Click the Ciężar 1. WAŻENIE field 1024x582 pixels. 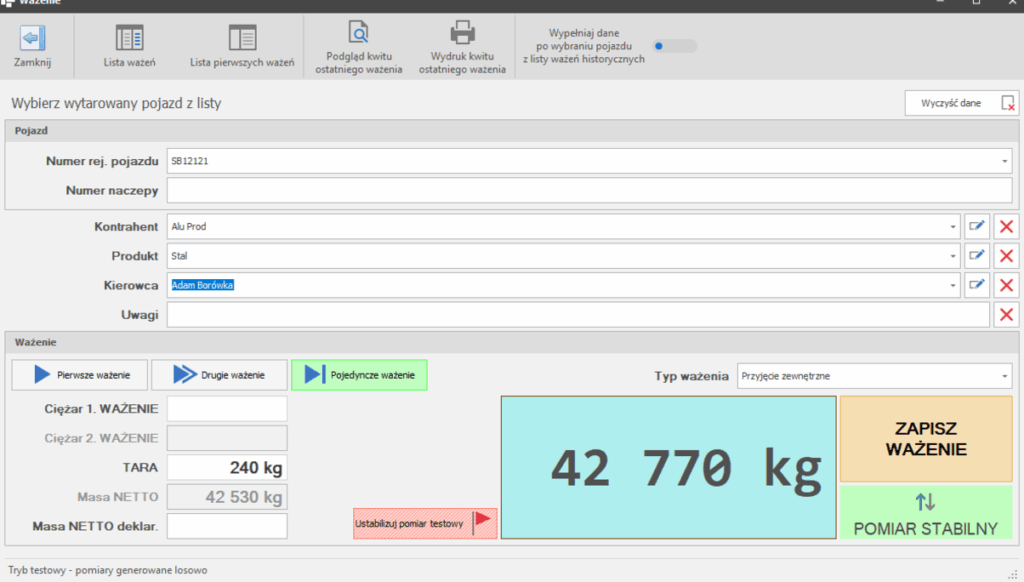(227, 409)
